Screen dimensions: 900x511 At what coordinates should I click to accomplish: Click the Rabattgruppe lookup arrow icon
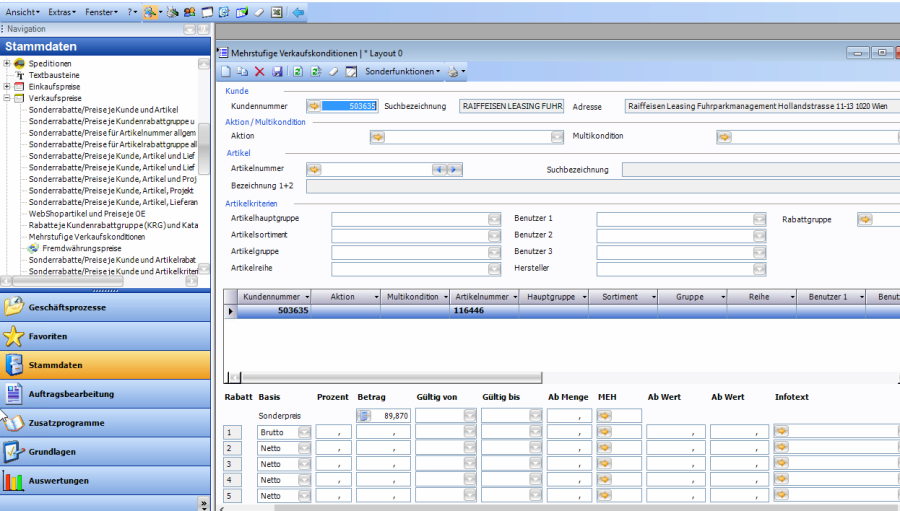[x=865, y=218]
